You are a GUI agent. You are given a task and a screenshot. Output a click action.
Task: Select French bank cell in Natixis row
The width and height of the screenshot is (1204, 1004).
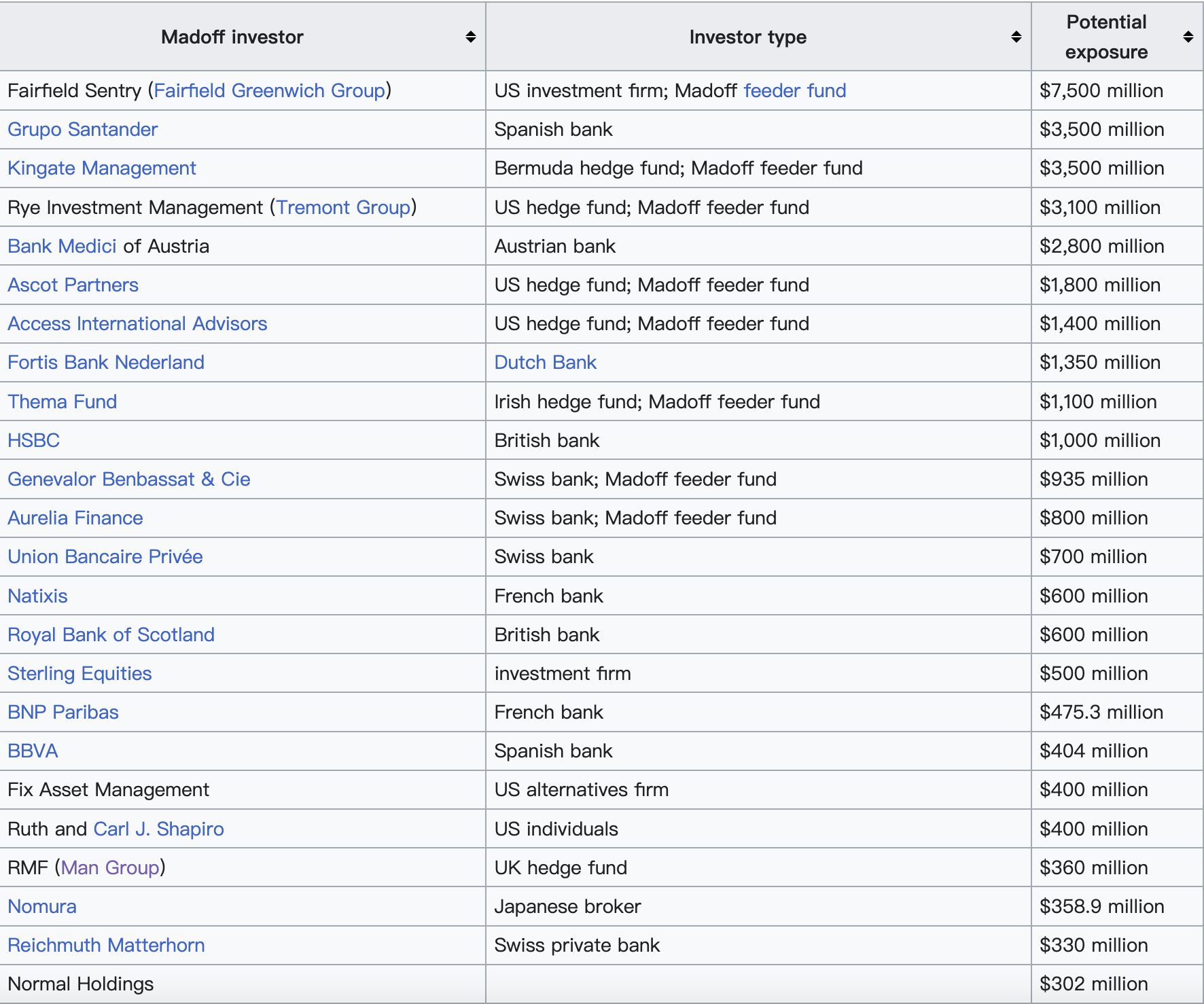tap(758, 596)
